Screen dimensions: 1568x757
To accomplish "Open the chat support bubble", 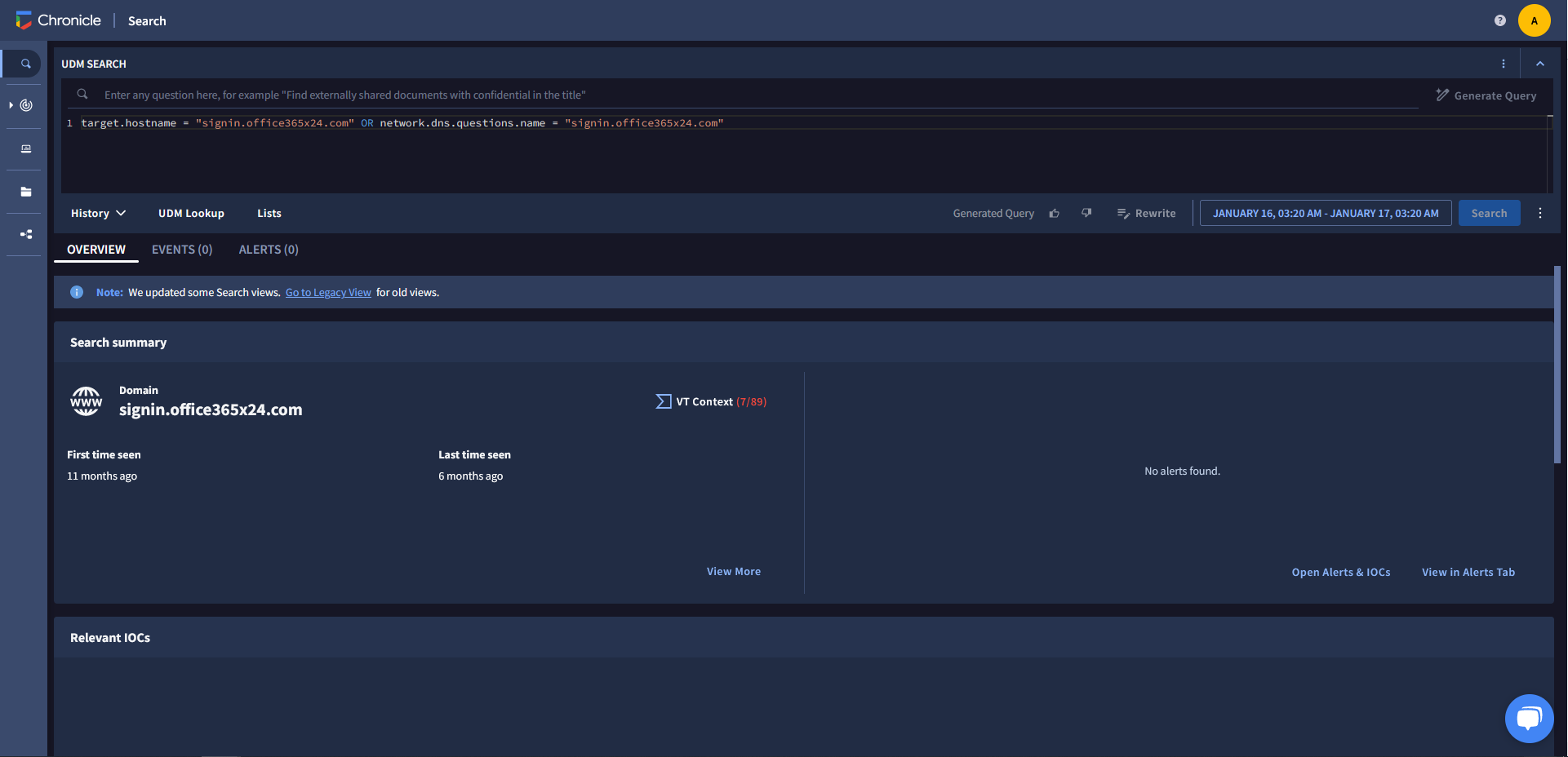I will click(1530, 719).
